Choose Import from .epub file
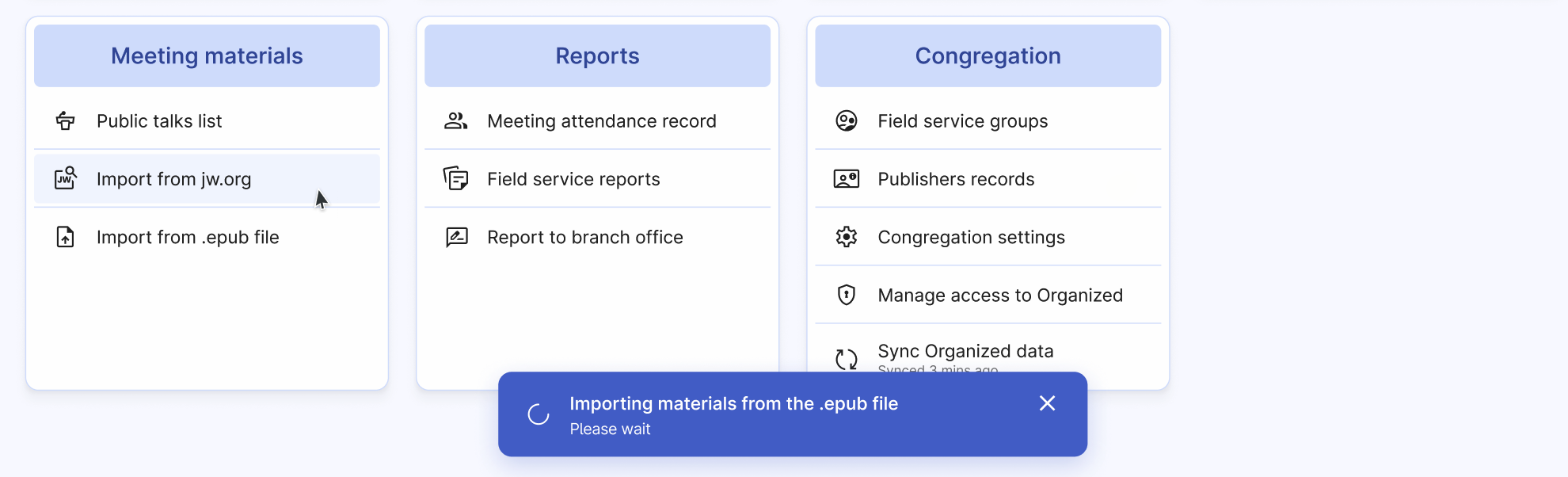Viewport: 1568px width, 477px height. click(188, 237)
